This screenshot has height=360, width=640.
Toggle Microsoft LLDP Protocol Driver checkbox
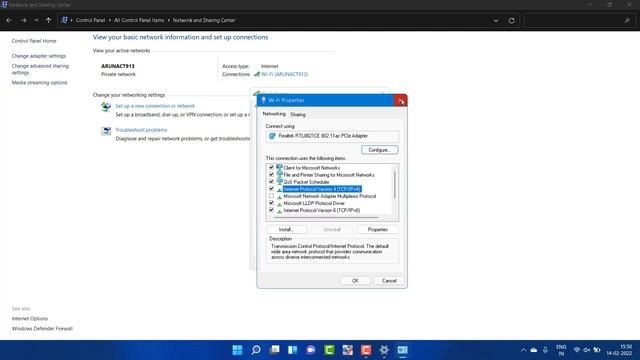pyautogui.click(x=271, y=203)
